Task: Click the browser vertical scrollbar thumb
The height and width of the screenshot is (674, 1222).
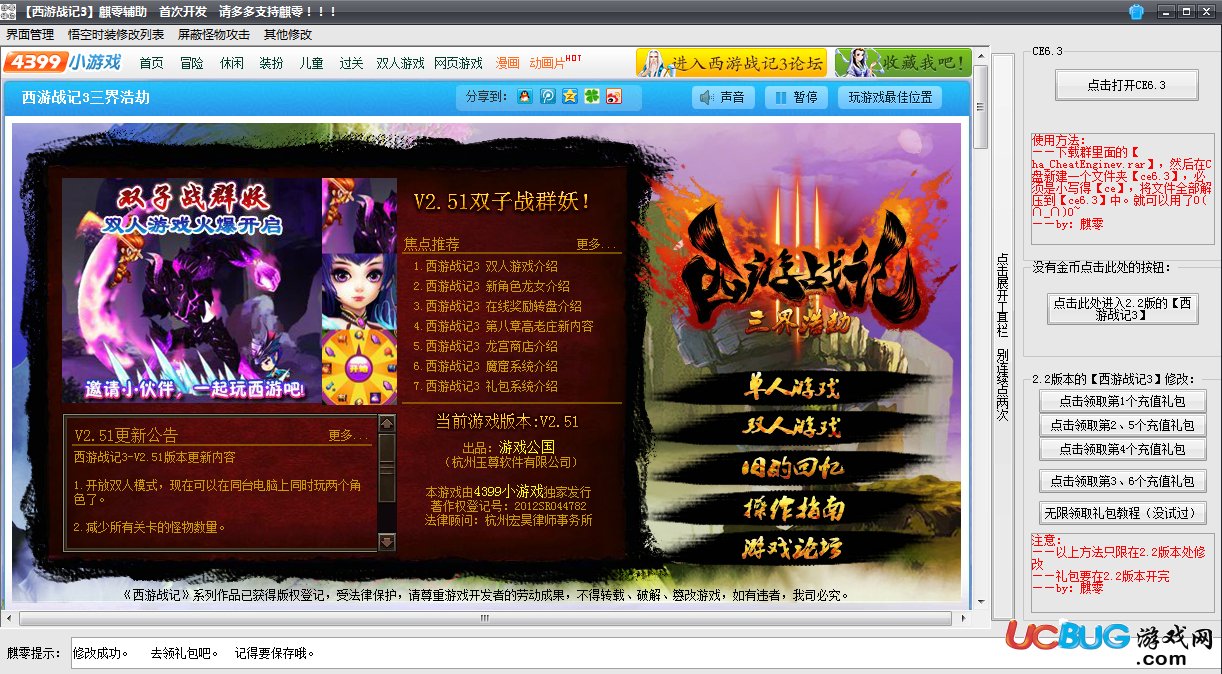Action: pyautogui.click(x=981, y=107)
